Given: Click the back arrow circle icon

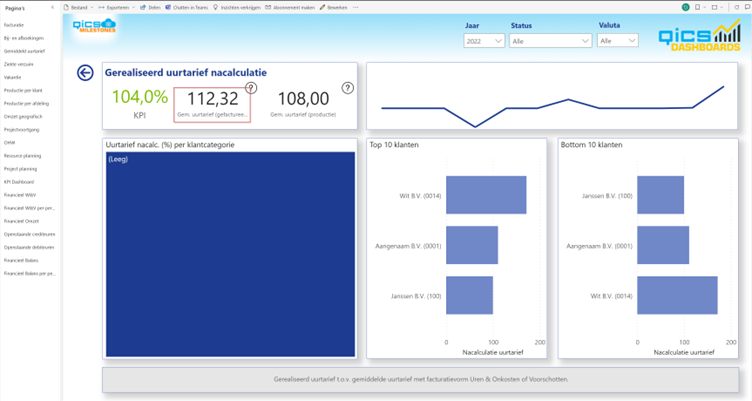Looking at the screenshot, I should coord(85,73).
